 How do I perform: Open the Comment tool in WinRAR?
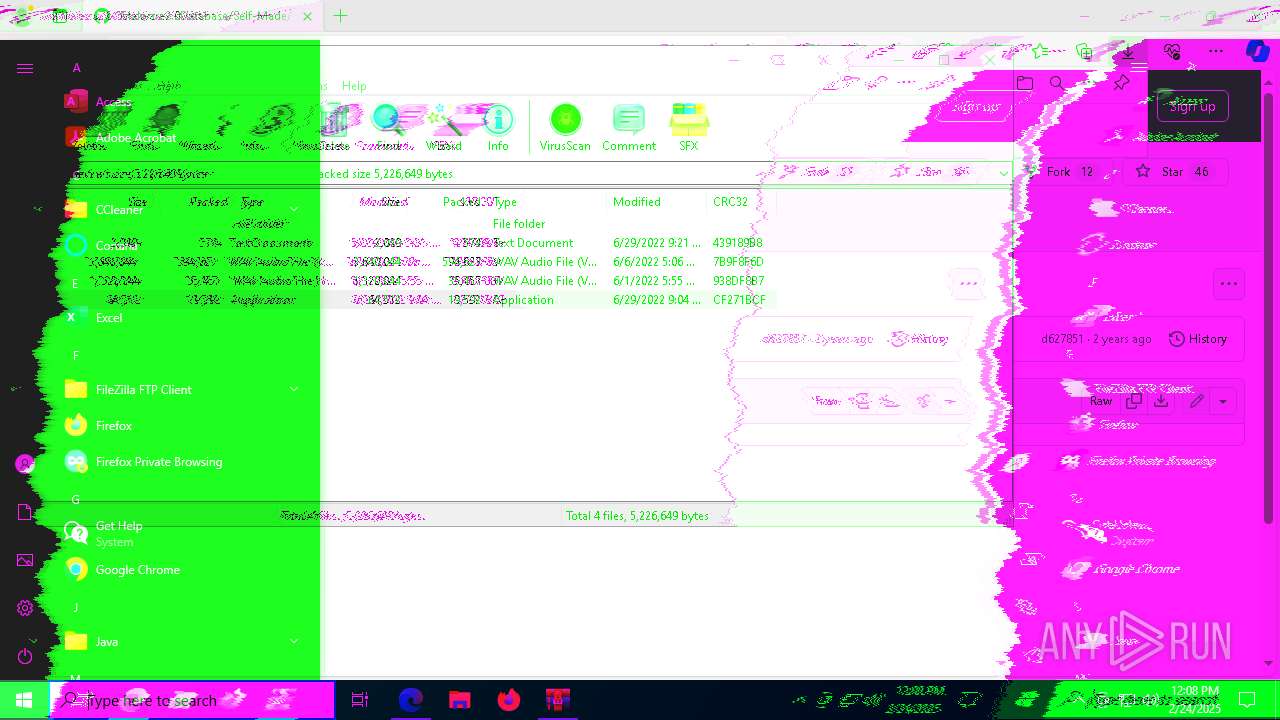[x=628, y=128]
